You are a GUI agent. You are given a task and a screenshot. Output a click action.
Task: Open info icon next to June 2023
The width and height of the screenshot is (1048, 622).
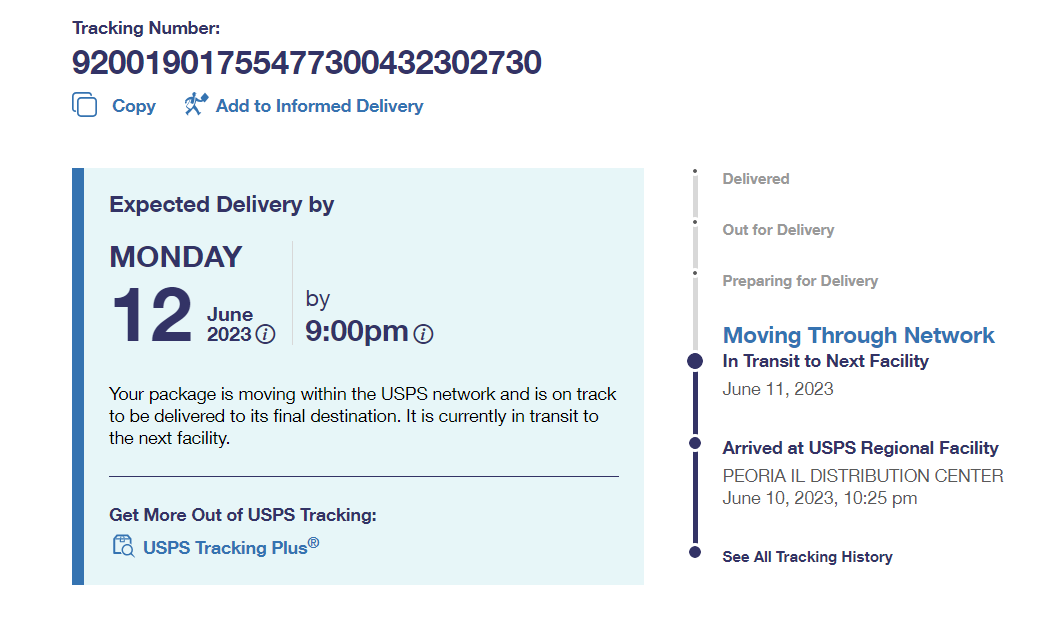pos(265,335)
